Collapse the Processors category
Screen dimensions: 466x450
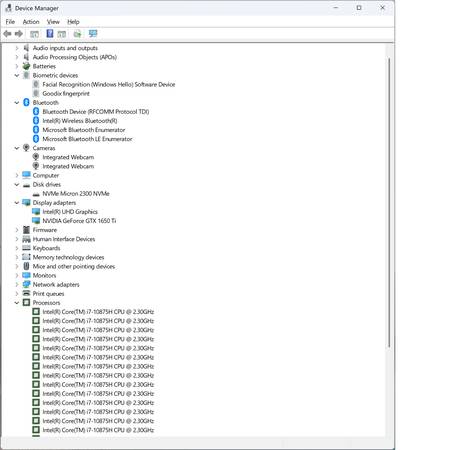tap(17, 303)
